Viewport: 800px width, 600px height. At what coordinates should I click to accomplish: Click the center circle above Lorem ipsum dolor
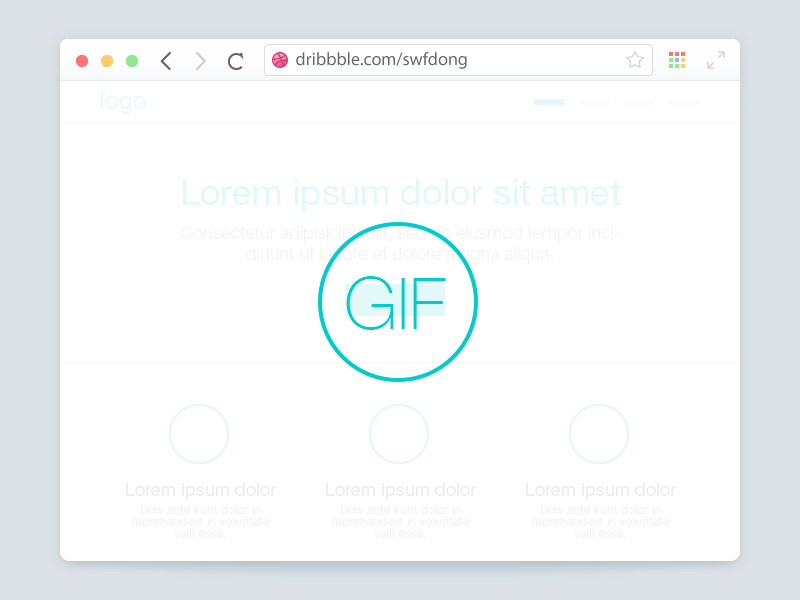tap(399, 434)
